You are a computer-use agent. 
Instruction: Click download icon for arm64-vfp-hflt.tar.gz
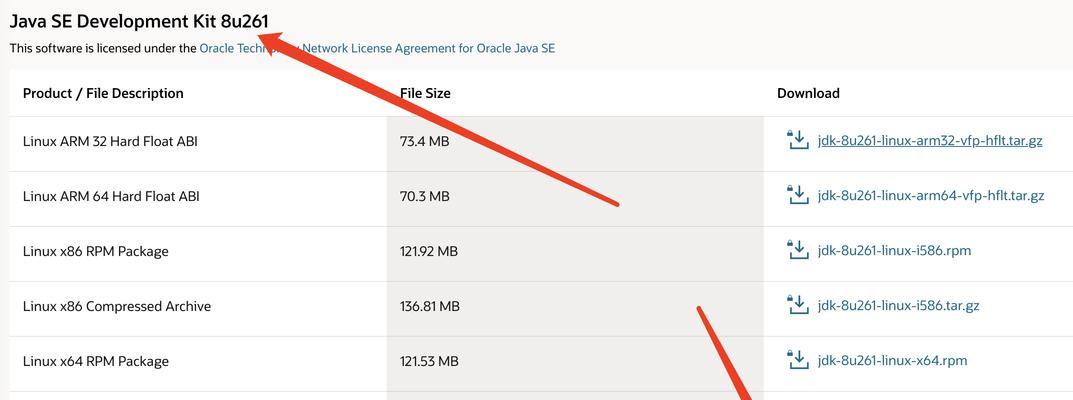pos(797,195)
